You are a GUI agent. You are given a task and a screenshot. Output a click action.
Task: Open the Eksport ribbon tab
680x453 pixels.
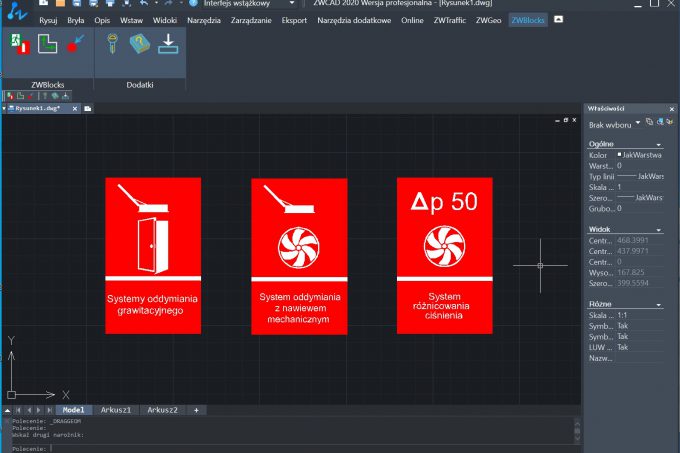coord(294,20)
